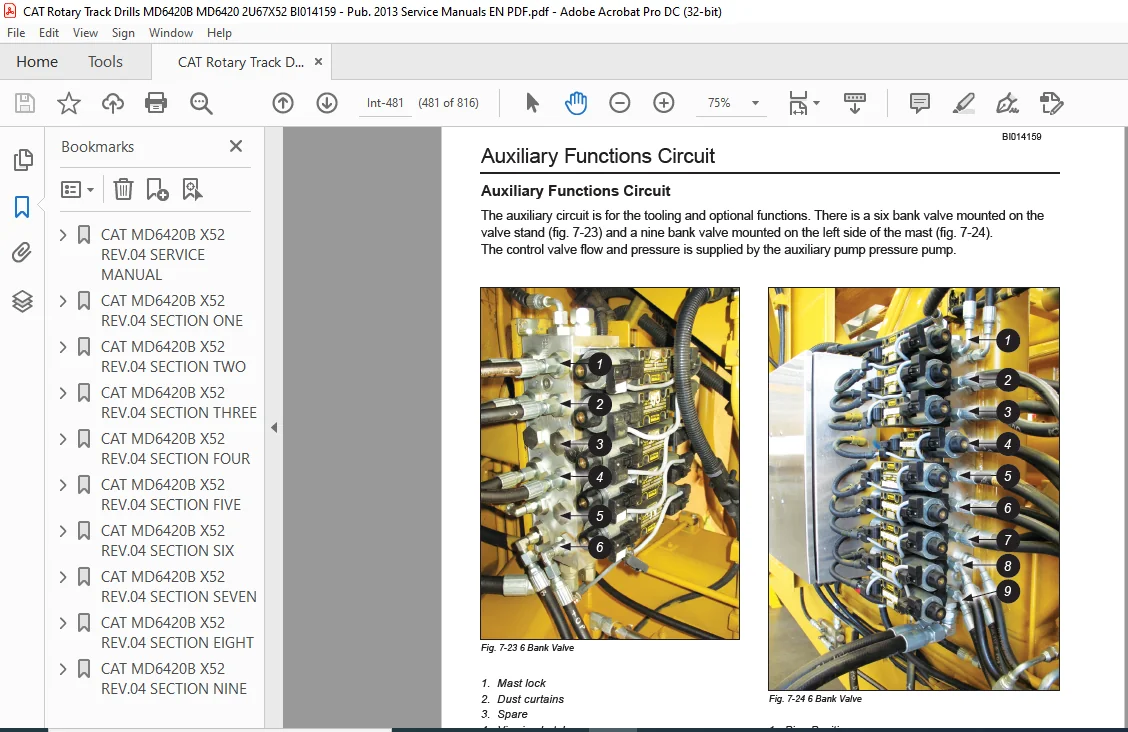Expand SECTION NINE bookmark chevron
The width and height of the screenshot is (1128, 732).
(x=63, y=669)
